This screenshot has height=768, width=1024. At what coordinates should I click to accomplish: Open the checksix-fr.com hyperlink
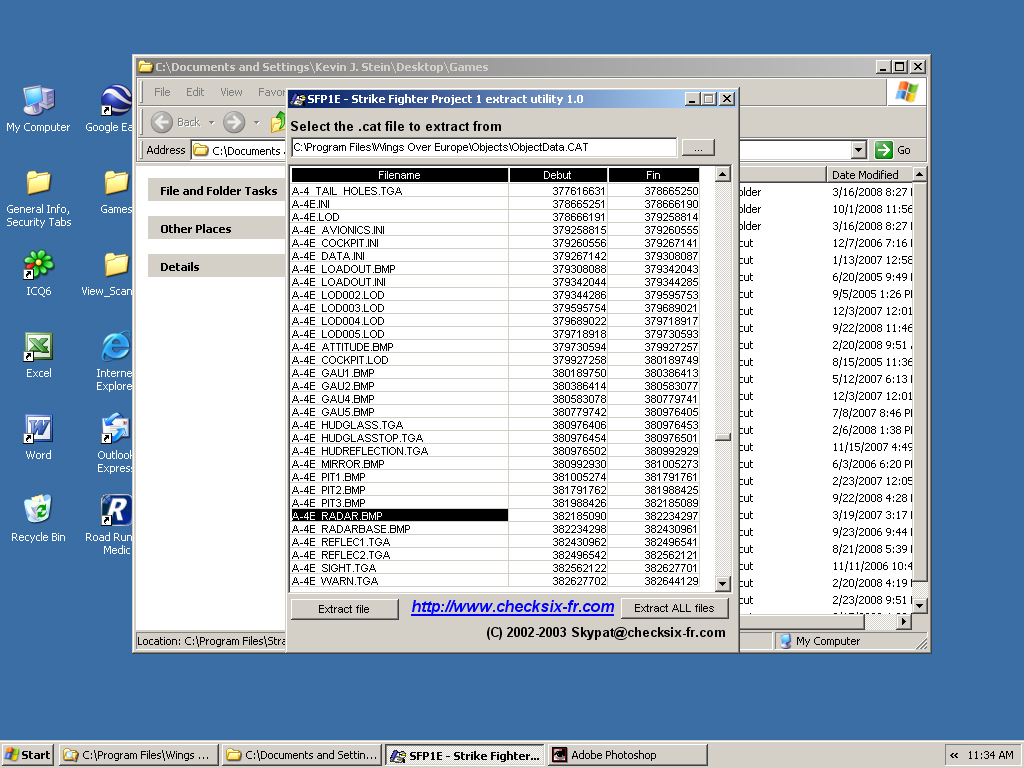click(513, 607)
